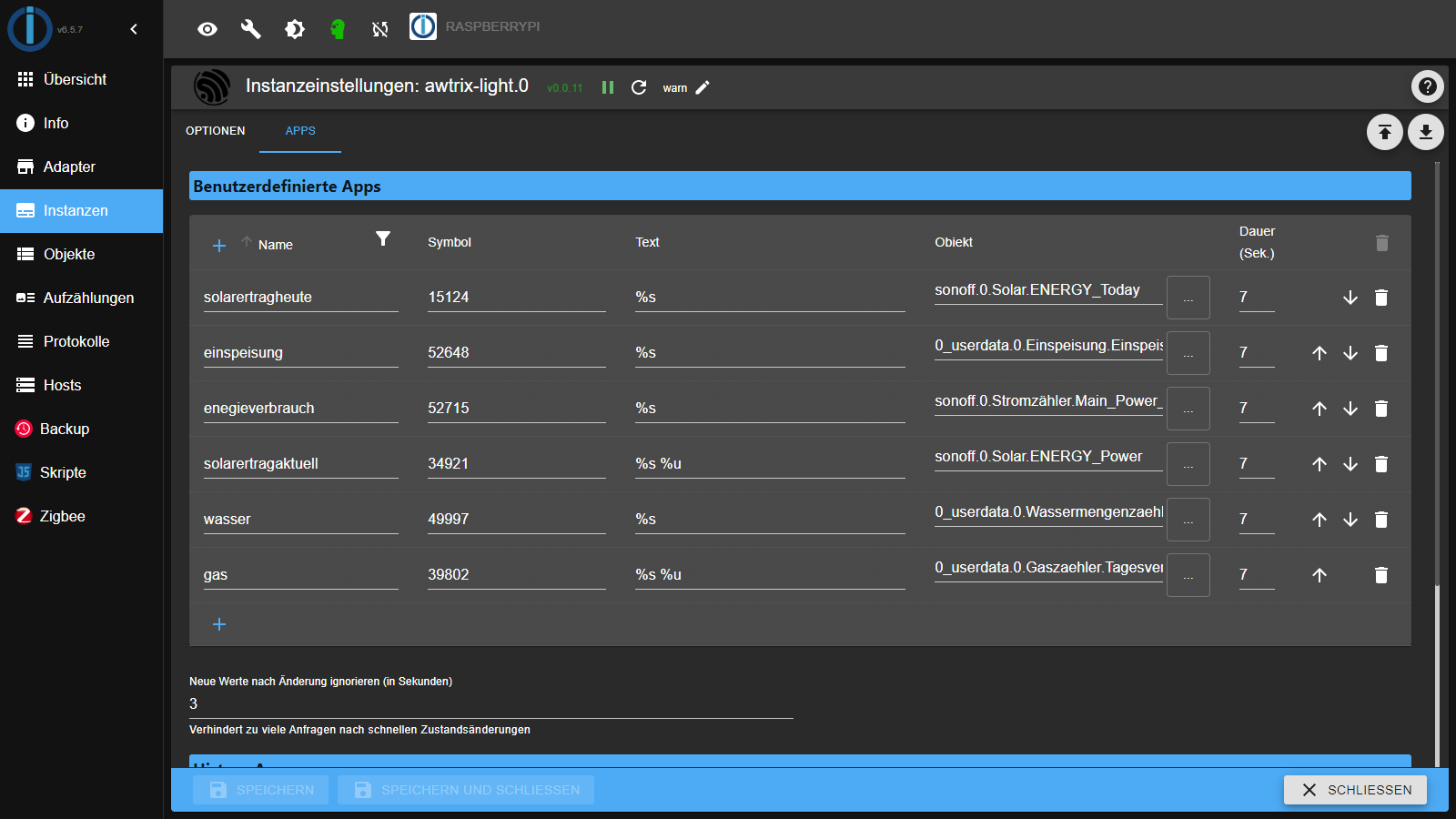Edit text field of solarertragaktuell row
Image resolution: width=1456 pixels, height=819 pixels.
(x=770, y=464)
